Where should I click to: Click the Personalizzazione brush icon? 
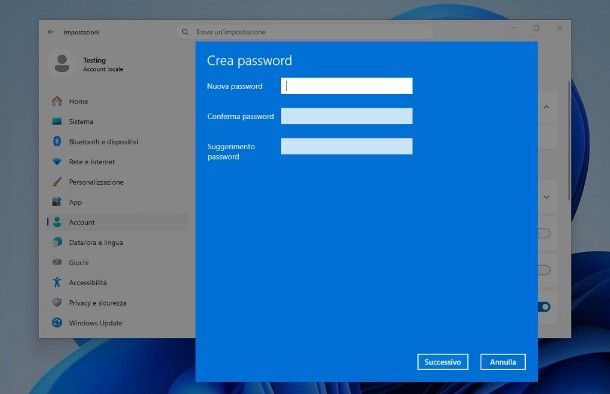click(57, 182)
